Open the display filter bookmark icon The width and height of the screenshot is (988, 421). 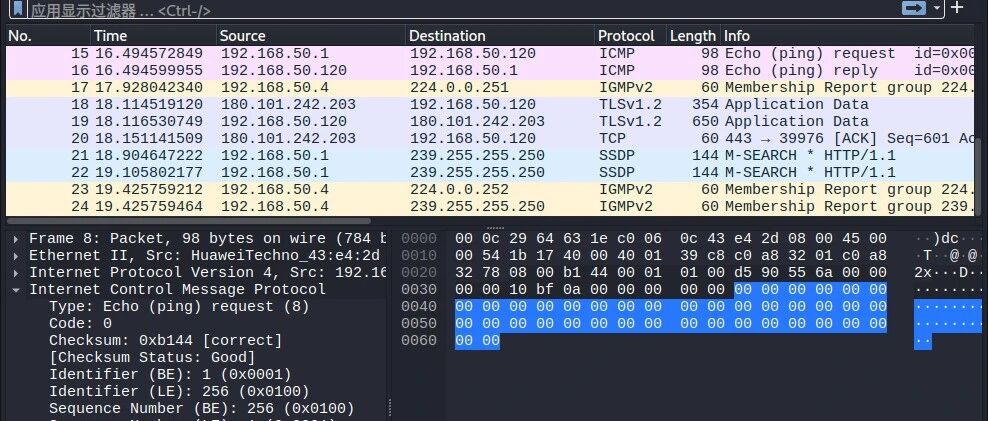[x=18, y=8]
